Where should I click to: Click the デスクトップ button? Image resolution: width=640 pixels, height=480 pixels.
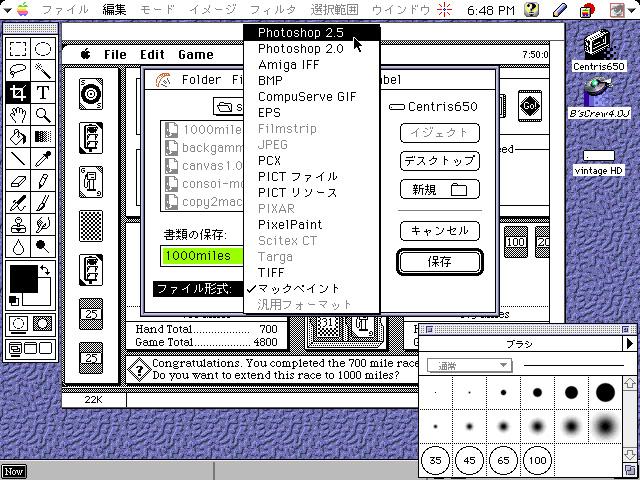coord(440,161)
